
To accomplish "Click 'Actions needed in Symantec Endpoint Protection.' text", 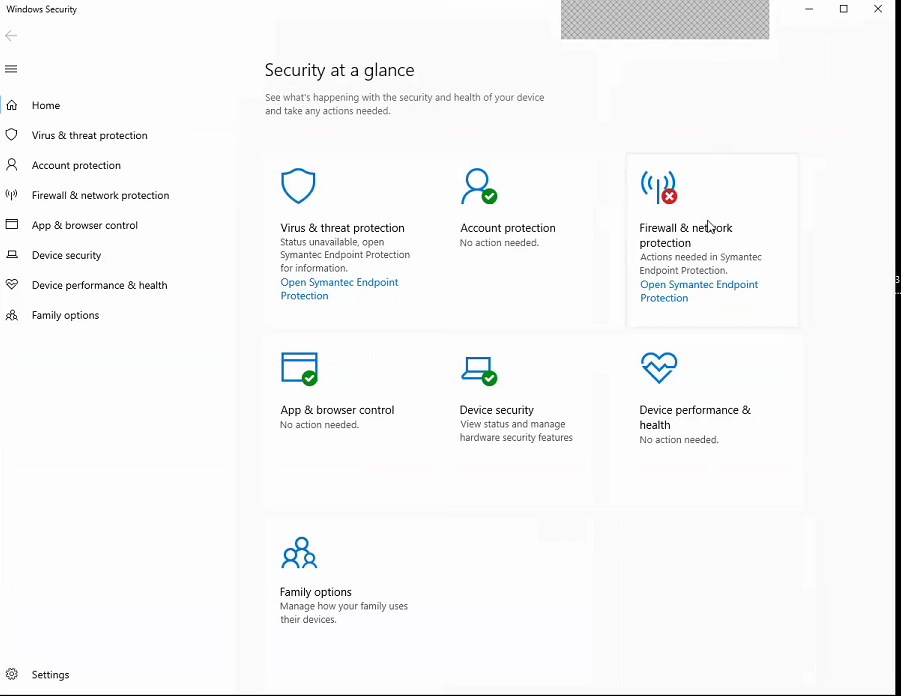I will point(701,264).
